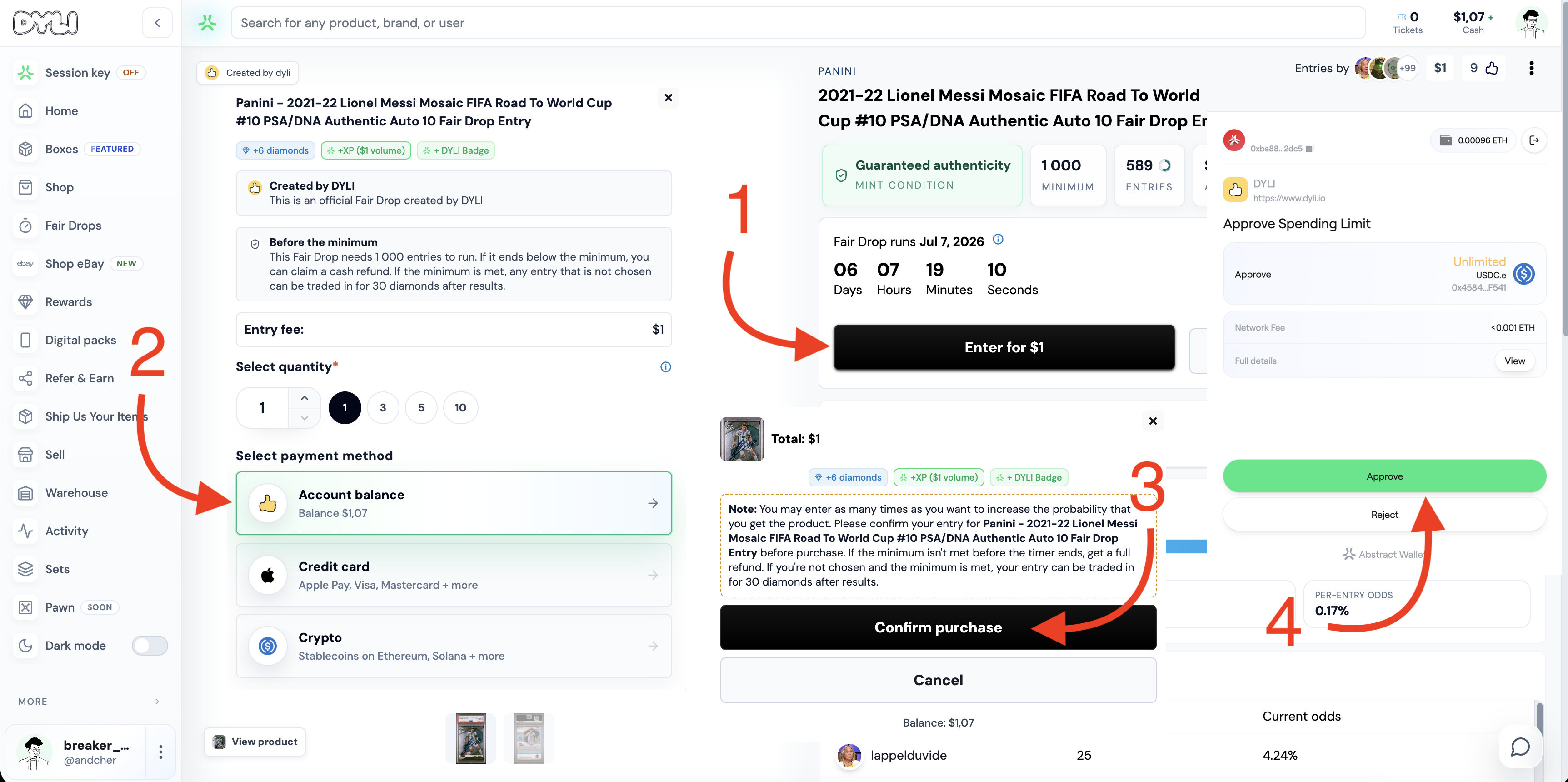Click the DYLI logo

45,23
